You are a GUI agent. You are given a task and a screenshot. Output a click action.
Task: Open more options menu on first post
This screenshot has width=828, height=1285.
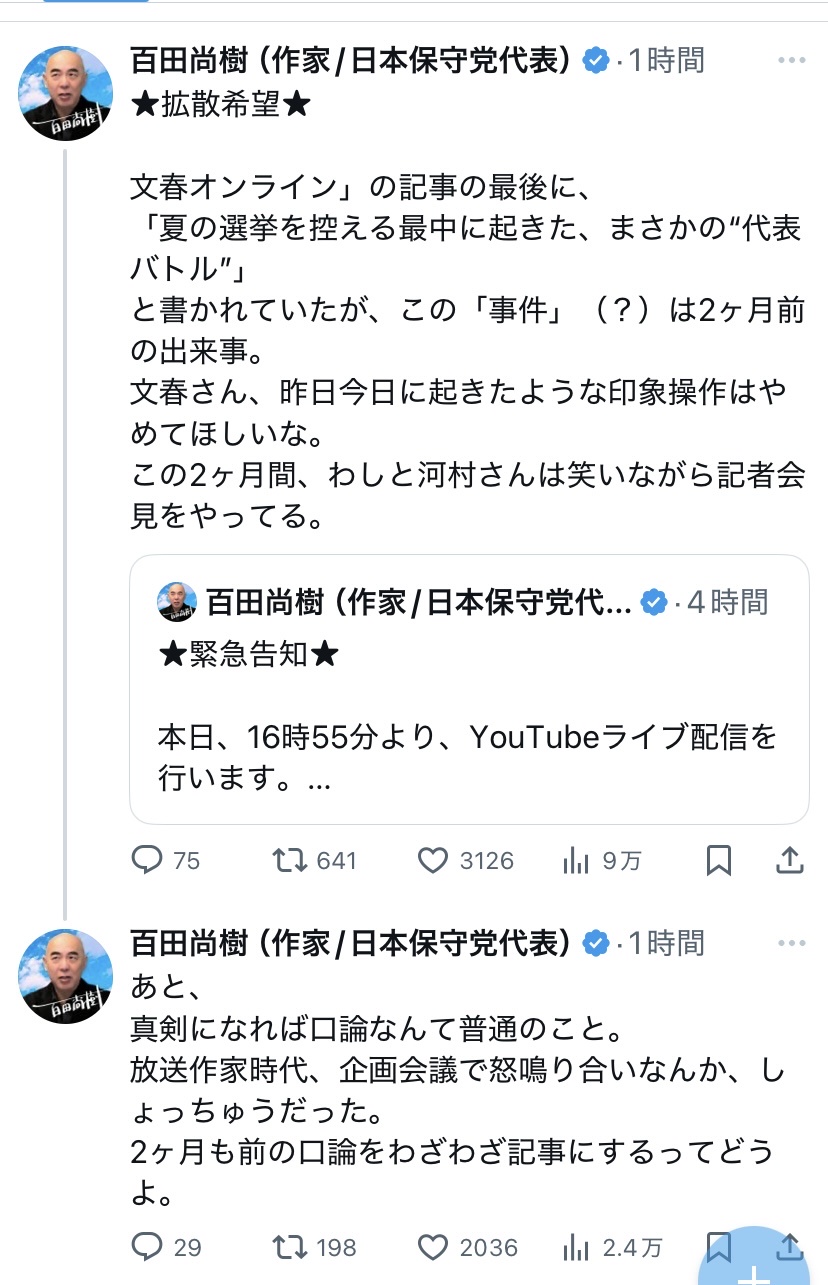click(x=791, y=60)
